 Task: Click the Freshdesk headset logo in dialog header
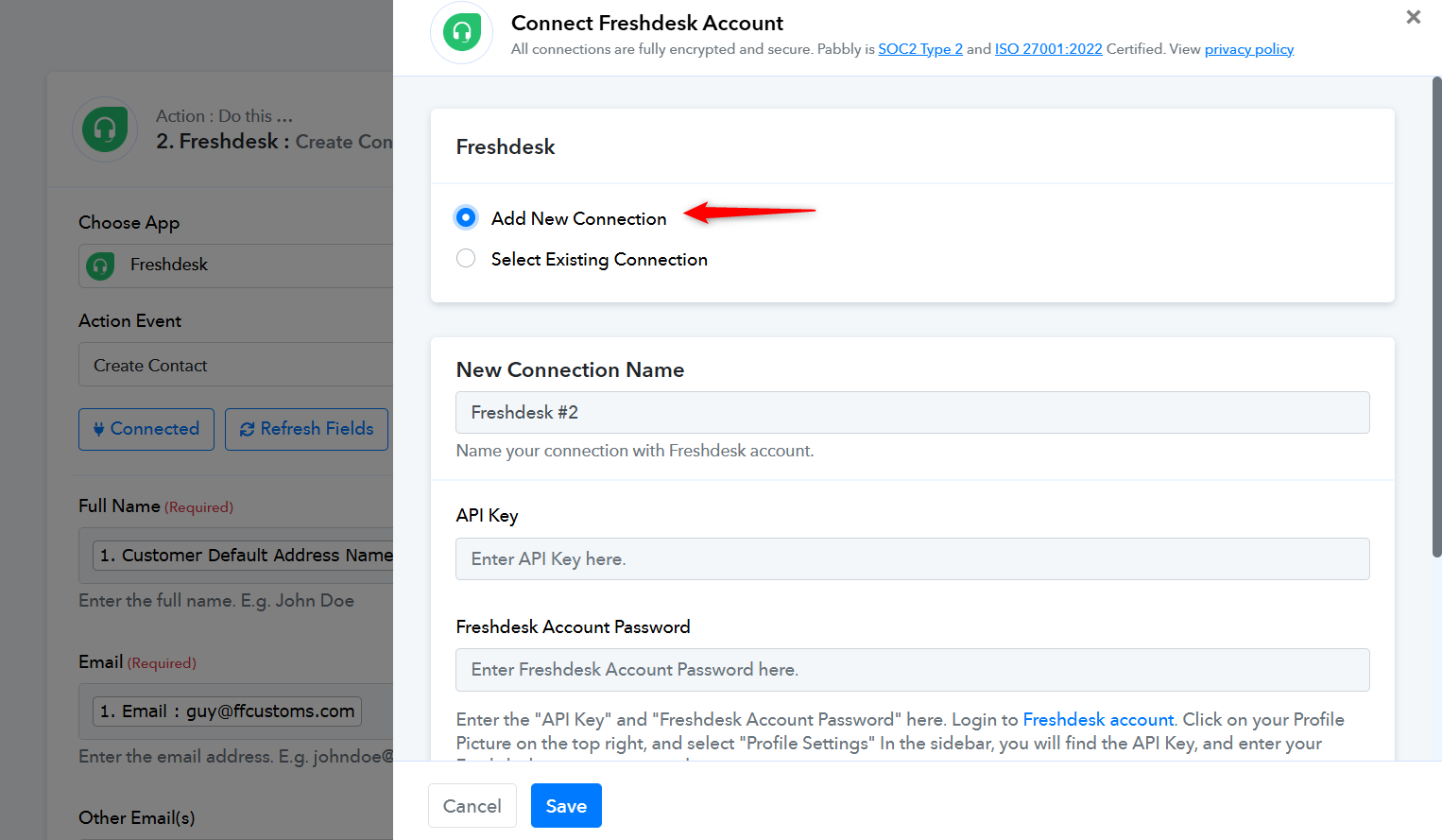coord(461,32)
